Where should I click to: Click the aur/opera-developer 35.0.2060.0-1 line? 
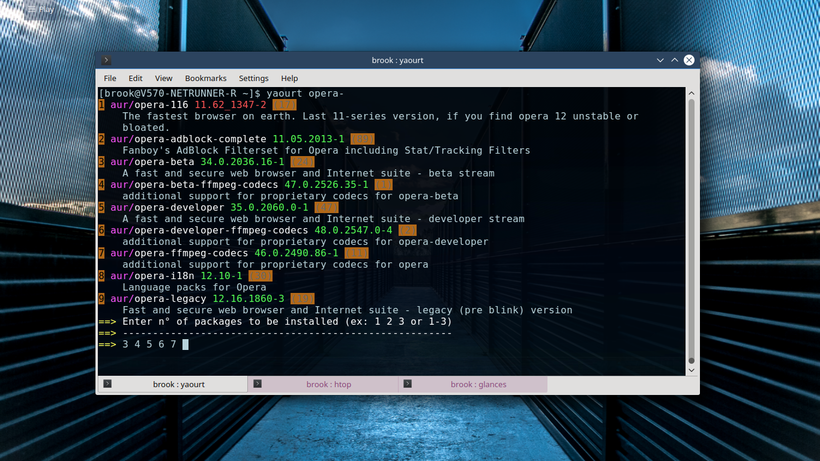tap(219, 208)
